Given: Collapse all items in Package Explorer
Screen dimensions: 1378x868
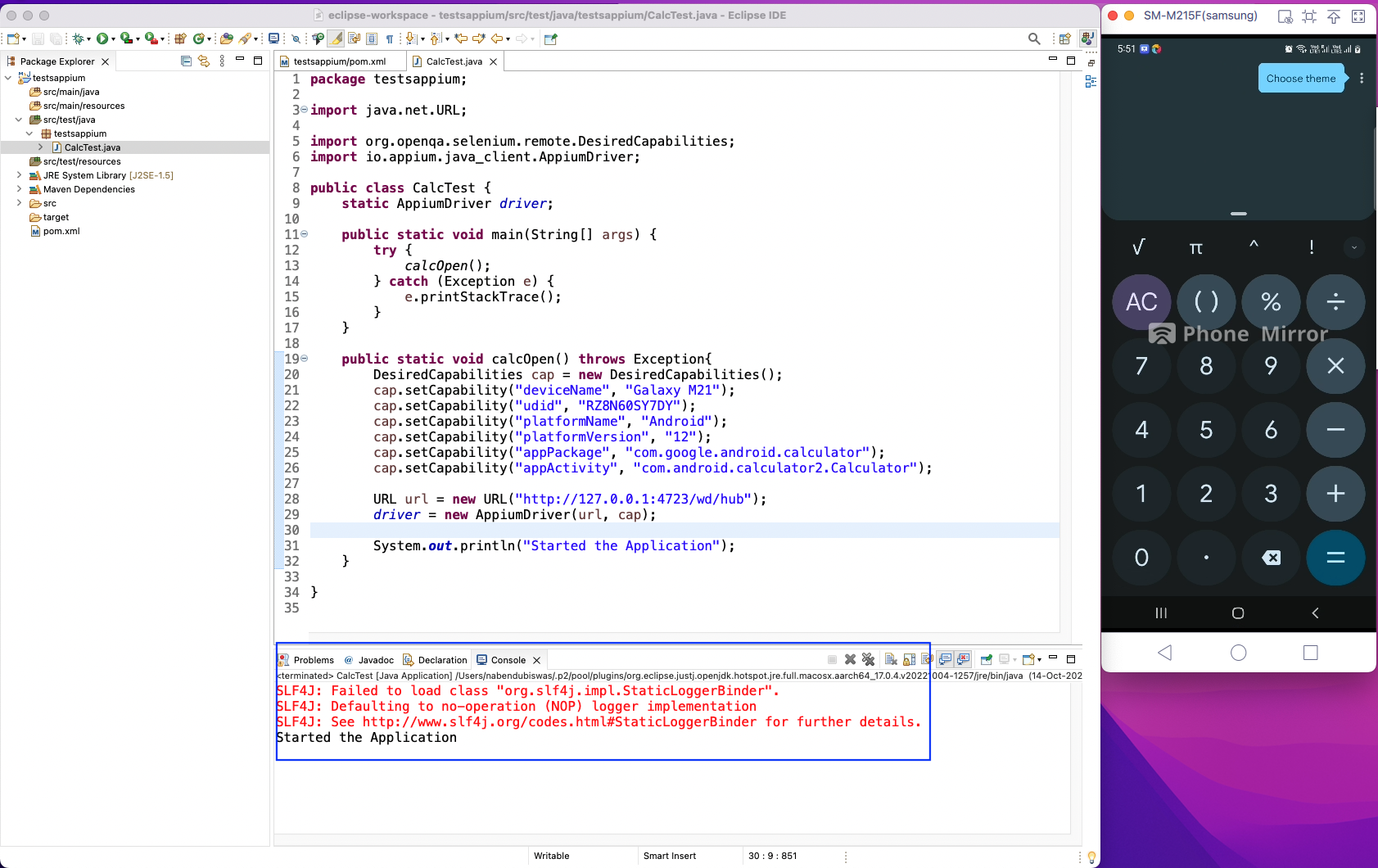Looking at the screenshot, I should [x=187, y=61].
